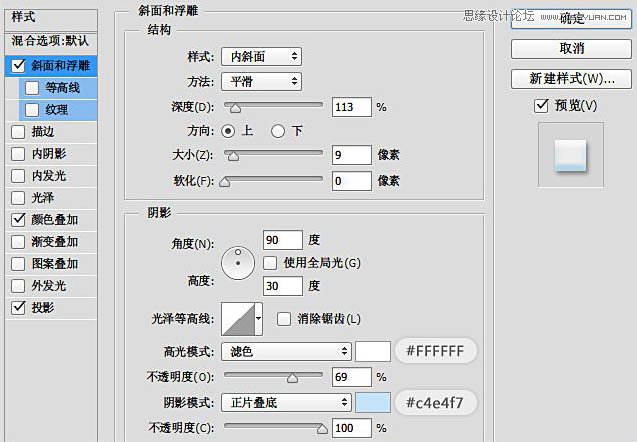637x442 pixels.
Task: Click the angle and altitude dial
Action: (238, 263)
